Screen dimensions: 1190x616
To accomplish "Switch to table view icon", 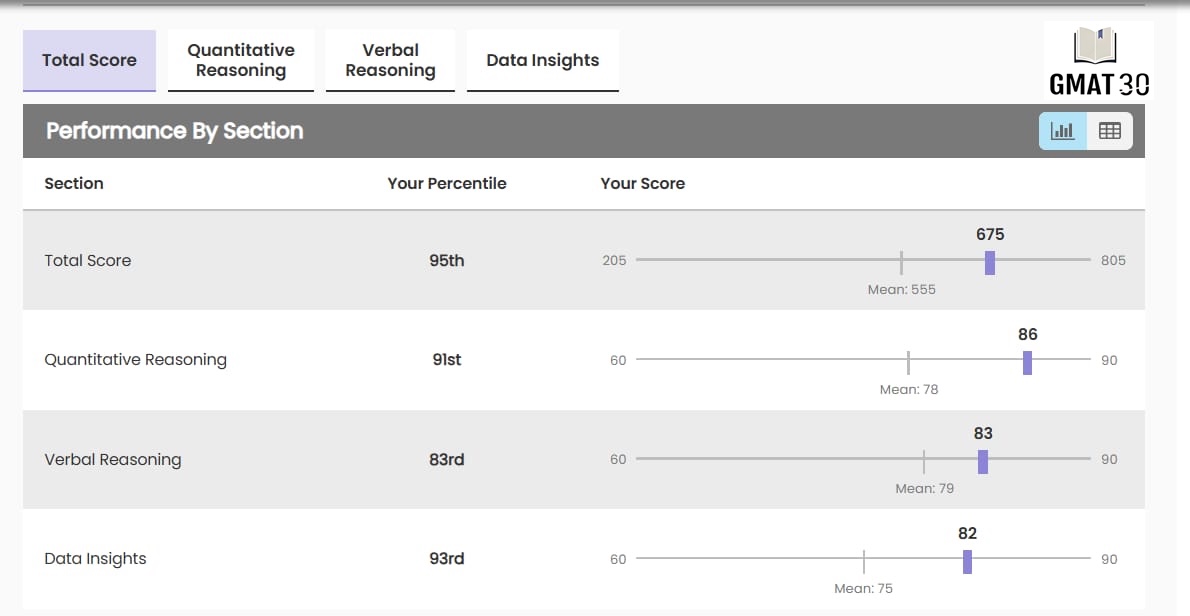I will point(1109,131).
